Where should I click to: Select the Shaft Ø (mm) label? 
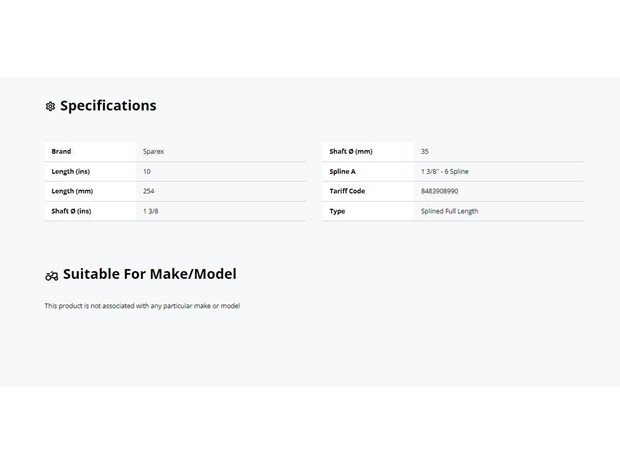pos(351,151)
